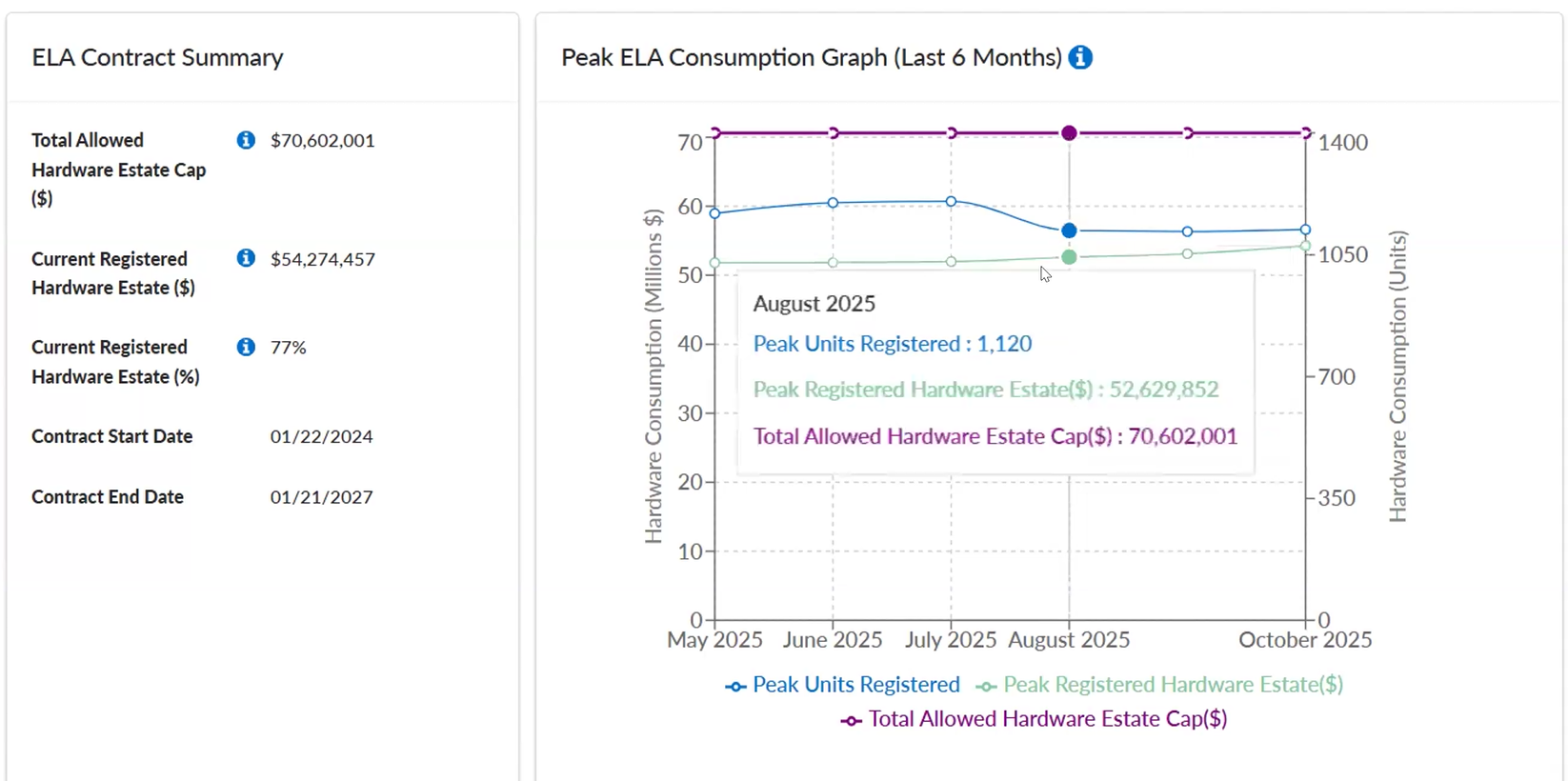
Task: Click May 2025 blue Peak Units data point
Action: point(715,213)
